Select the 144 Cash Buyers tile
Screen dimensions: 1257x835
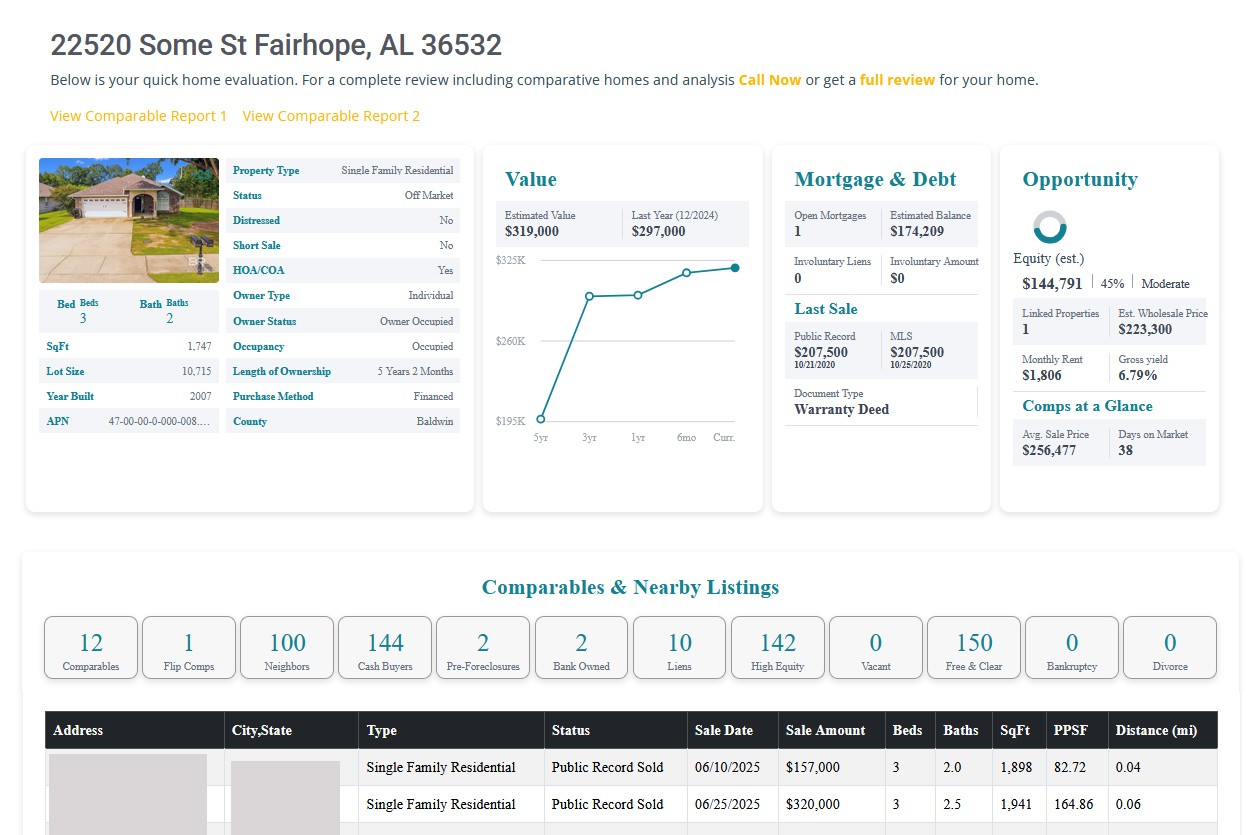[x=385, y=648]
